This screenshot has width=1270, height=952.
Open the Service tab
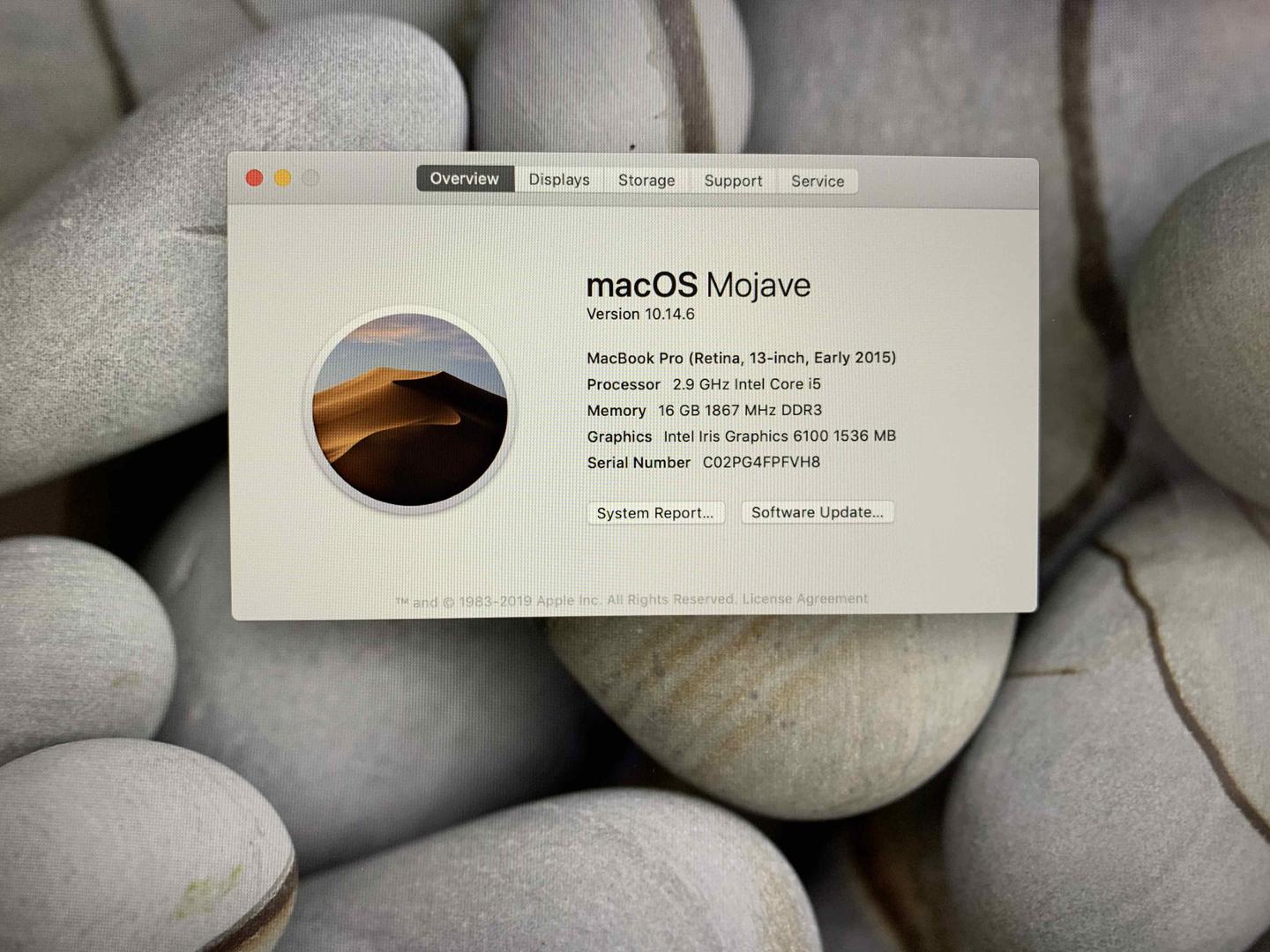(818, 181)
